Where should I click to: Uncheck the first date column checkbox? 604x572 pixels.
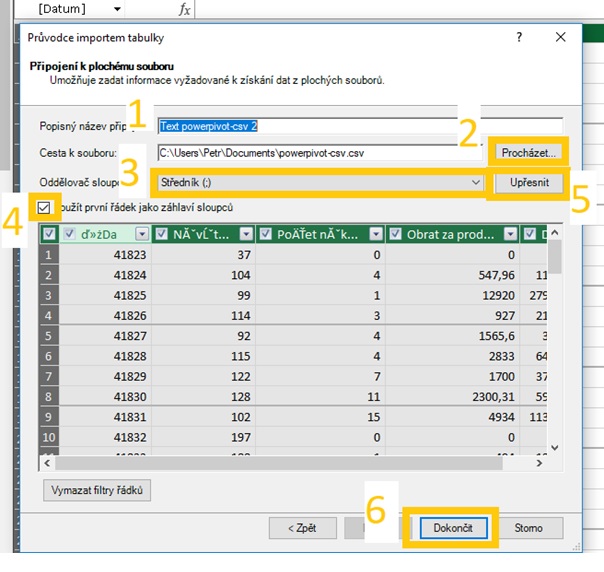pos(69,234)
